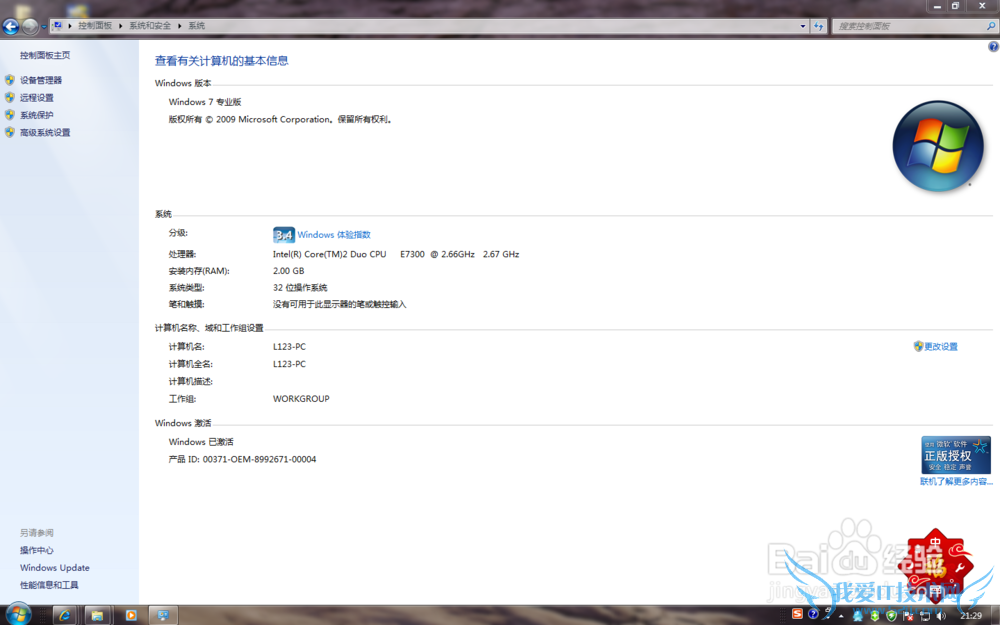Click the WORKGROUP workgroup value
1000x625 pixels.
point(301,399)
